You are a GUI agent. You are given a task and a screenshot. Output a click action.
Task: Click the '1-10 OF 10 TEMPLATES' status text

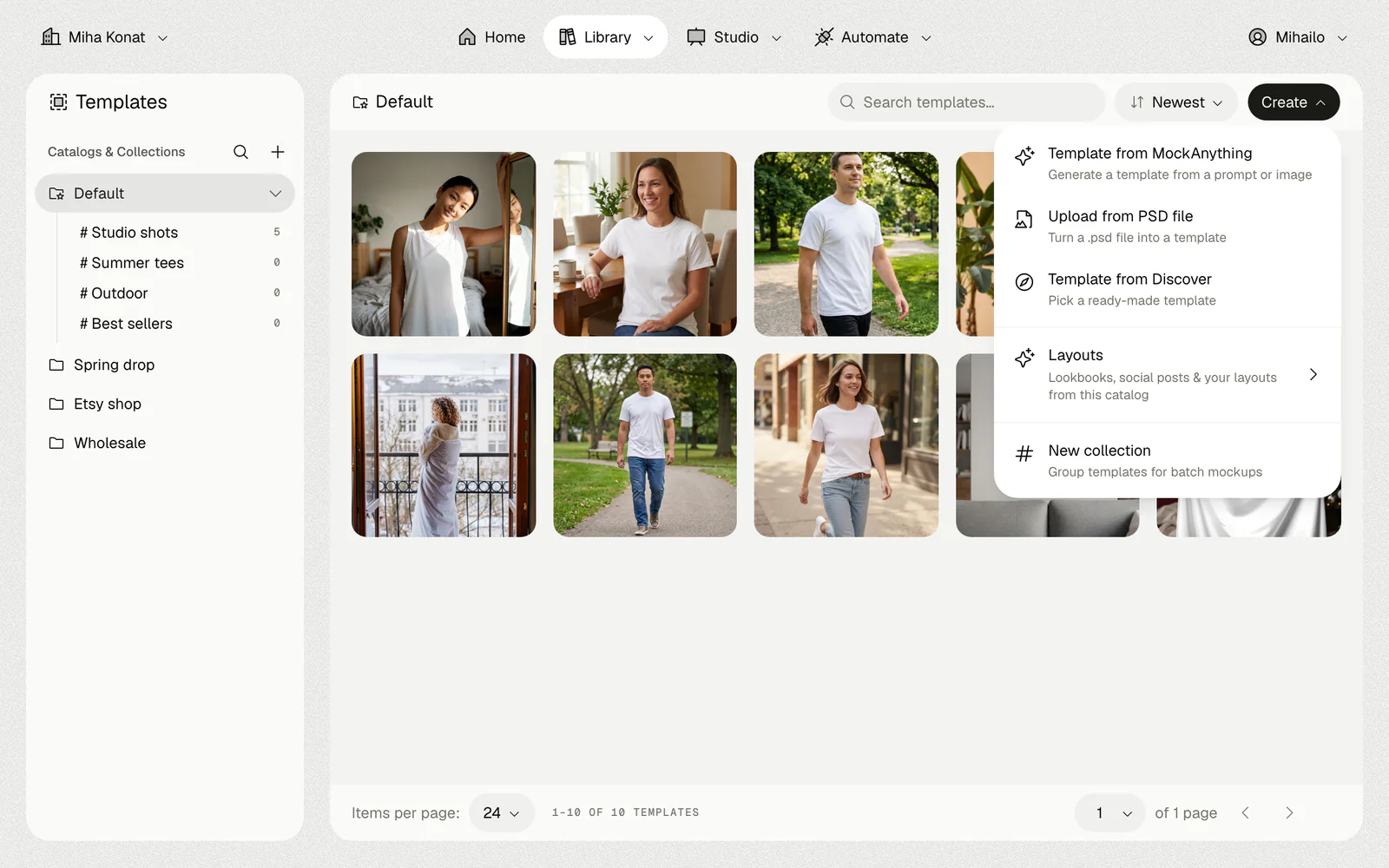[x=625, y=812]
